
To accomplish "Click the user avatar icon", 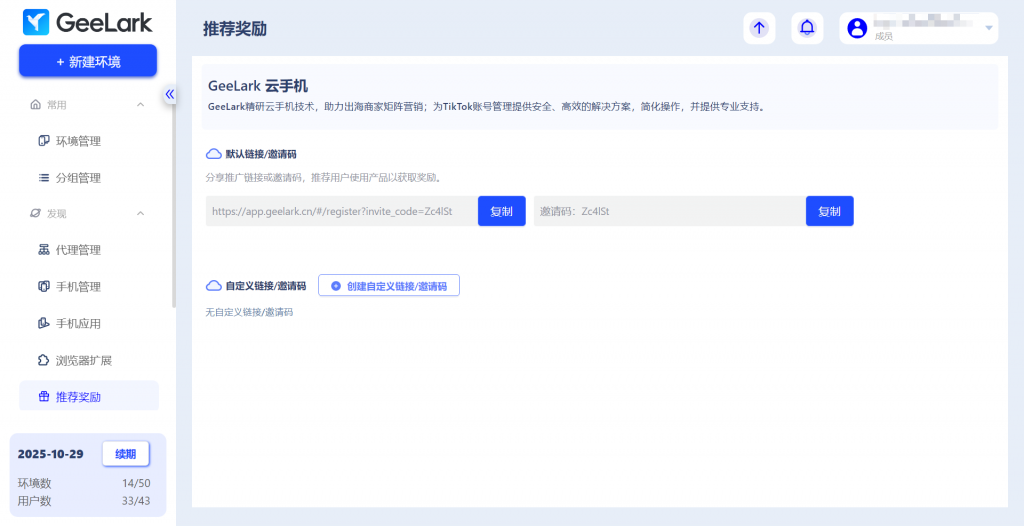I will (x=857, y=28).
